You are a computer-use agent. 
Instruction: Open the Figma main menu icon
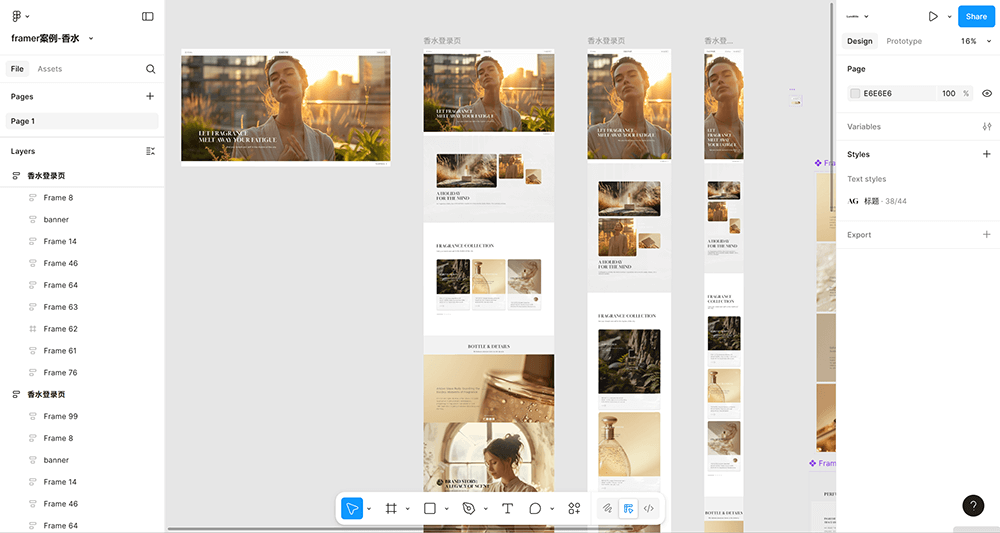coord(17,16)
